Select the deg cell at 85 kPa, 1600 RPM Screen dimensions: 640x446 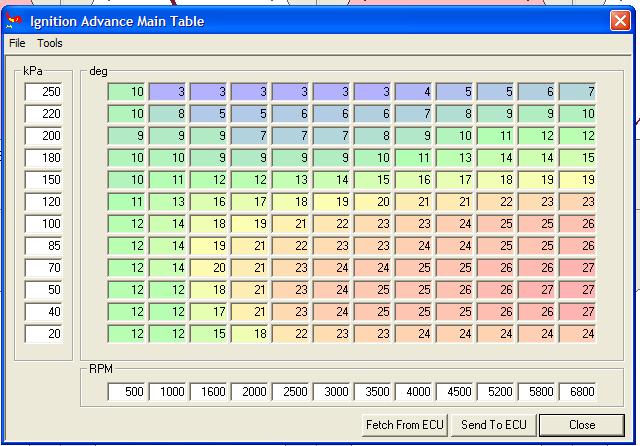coord(208,246)
